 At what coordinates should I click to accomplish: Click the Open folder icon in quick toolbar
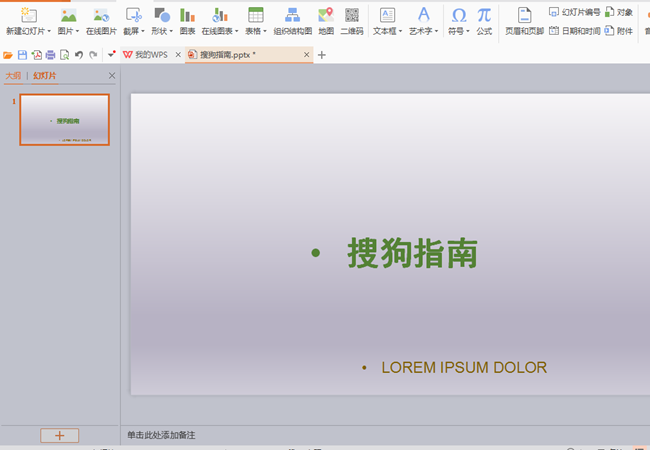8,55
